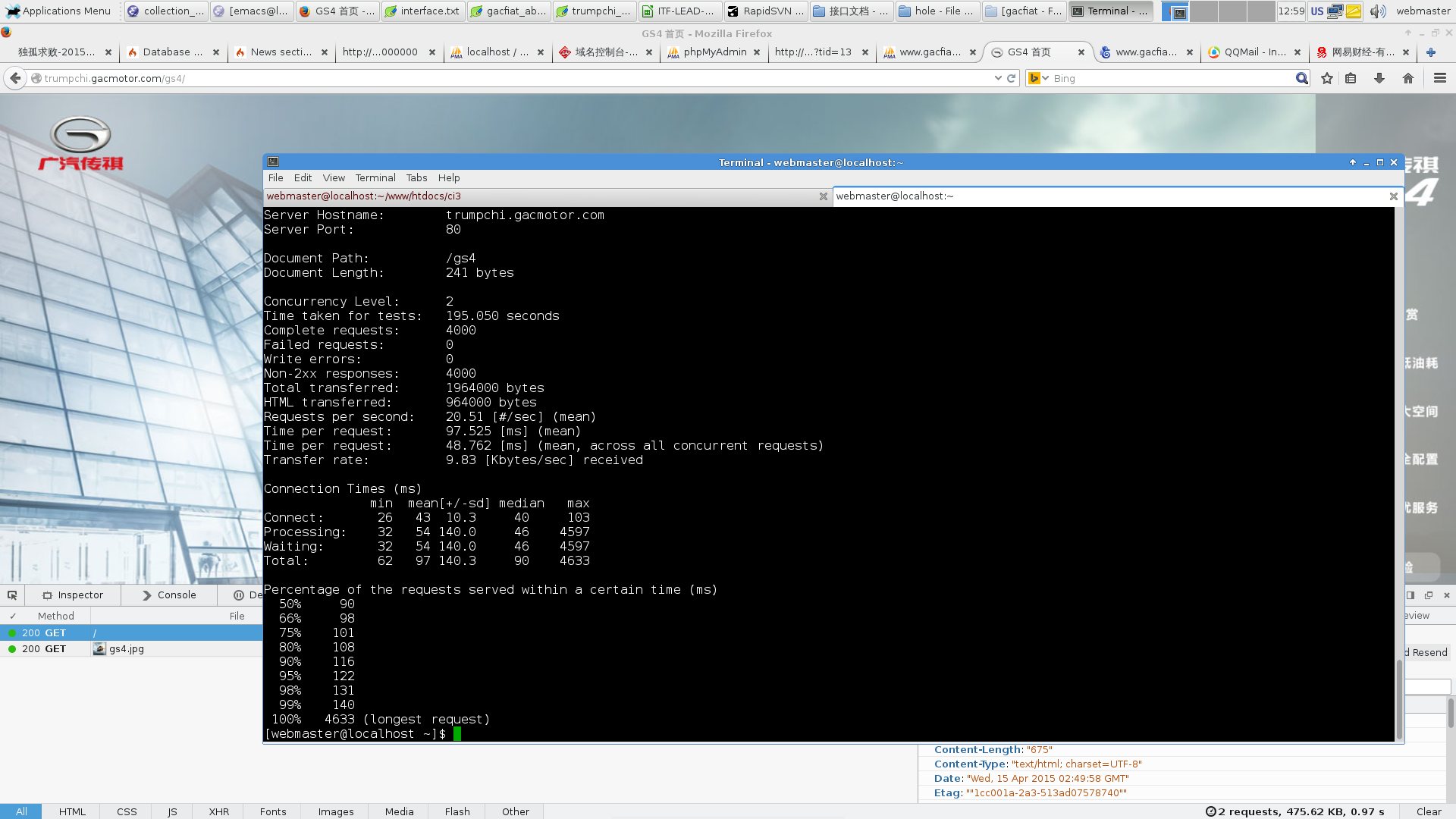This screenshot has height=819, width=1456.
Task: Open the Terminal menu in terminal
Action: click(375, 178)
